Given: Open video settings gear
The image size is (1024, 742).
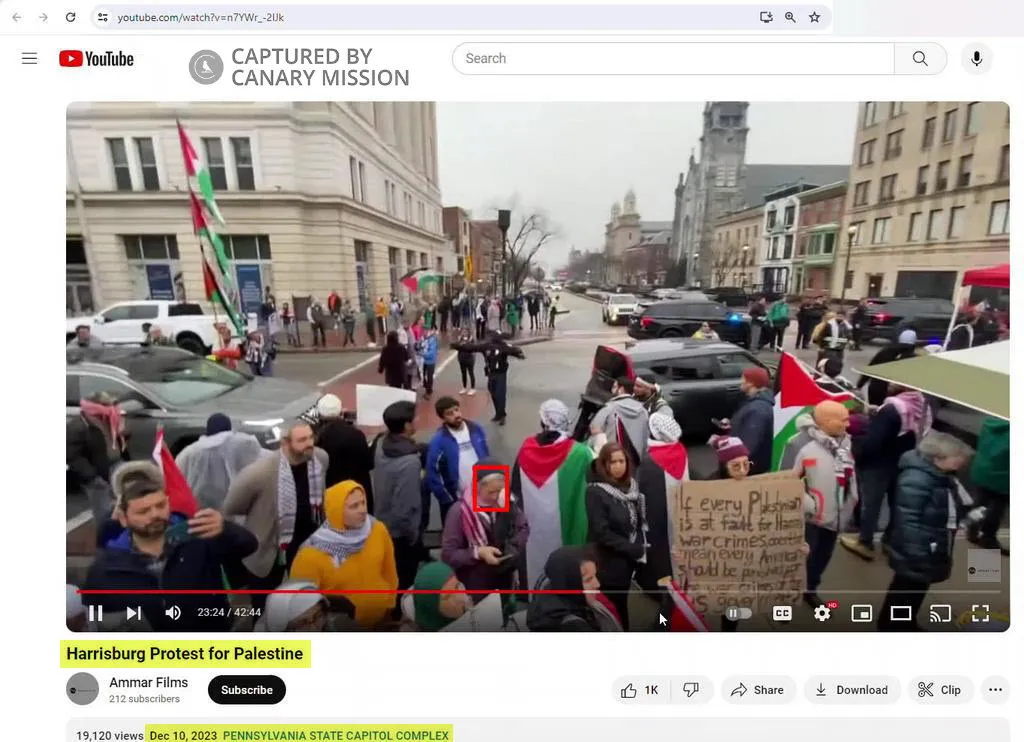Looking at the screenshot, I should coord(822,613).
